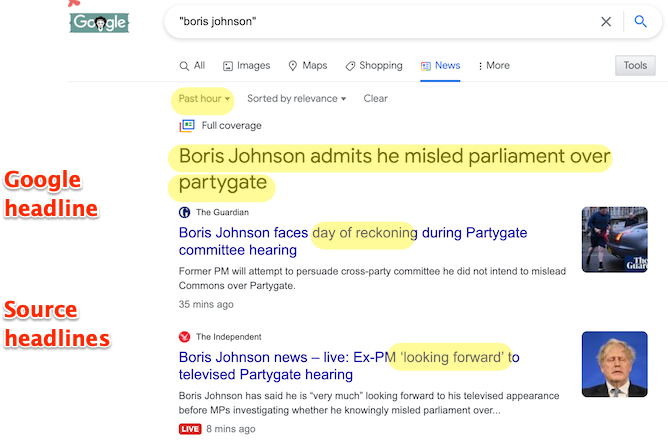Switch to the Images tab
668x442 pixels.
click(x=246, y=66)
